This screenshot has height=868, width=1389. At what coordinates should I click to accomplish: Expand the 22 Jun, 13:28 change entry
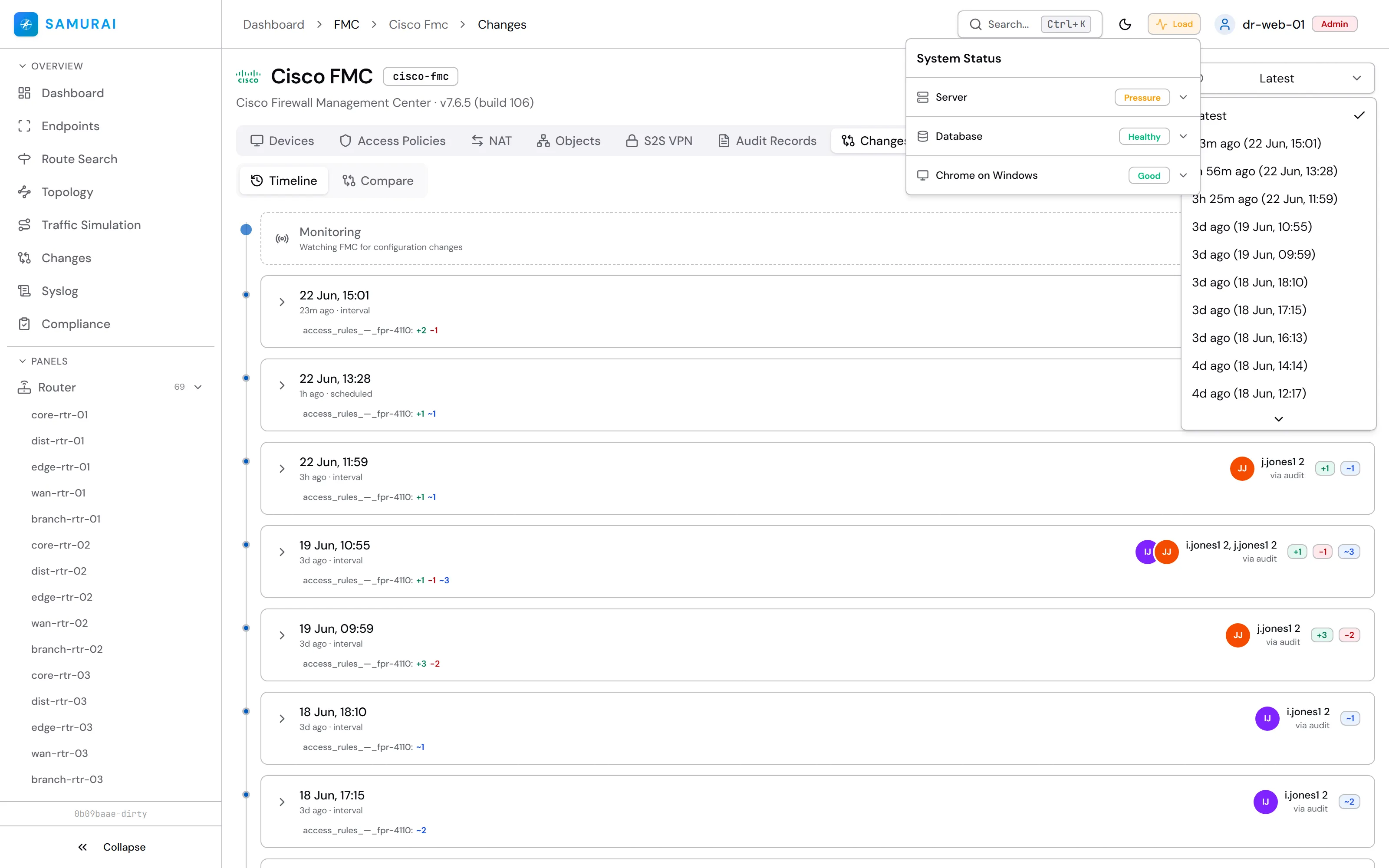pyautogui.click(x=282, y=386)
